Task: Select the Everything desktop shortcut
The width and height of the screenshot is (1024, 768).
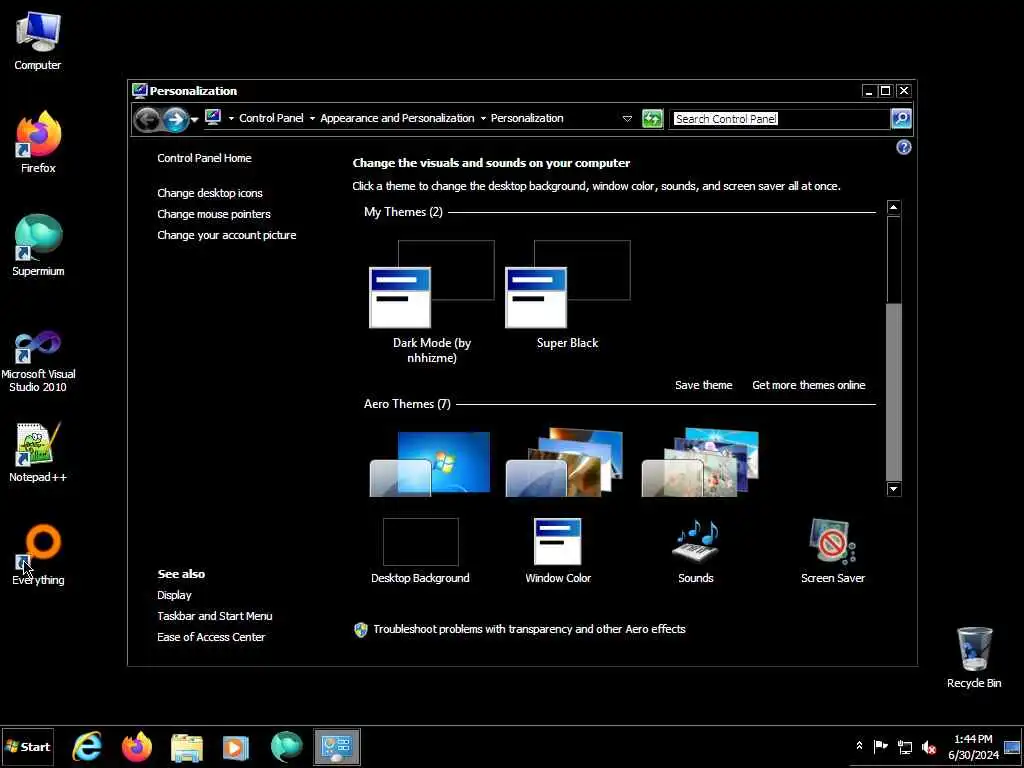Action: [x=38, y=554]
